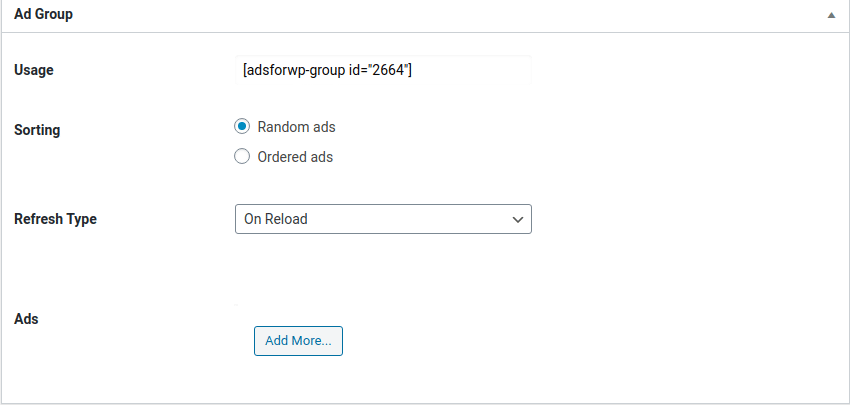850x405 pixels.
Task: Click the "Ordered ads" option label
Action: point(295,157)
